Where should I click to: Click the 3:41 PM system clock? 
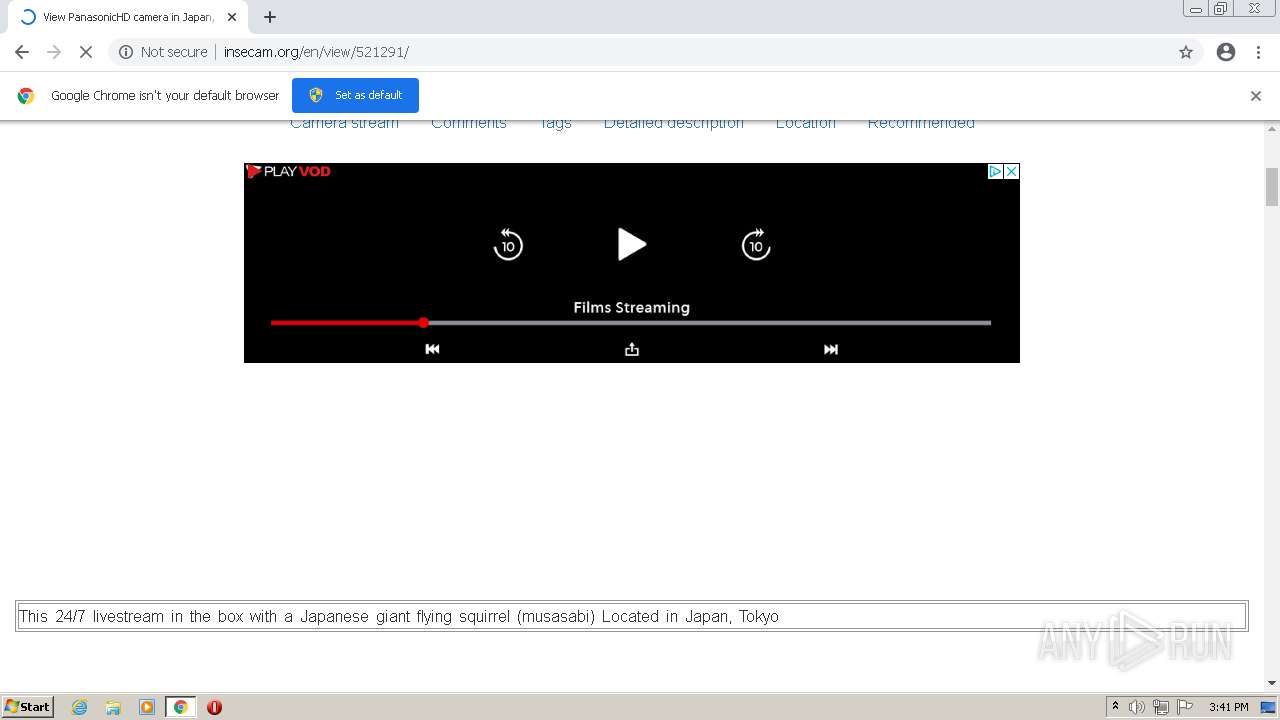pyautogui.click(x=1229, y=707)
